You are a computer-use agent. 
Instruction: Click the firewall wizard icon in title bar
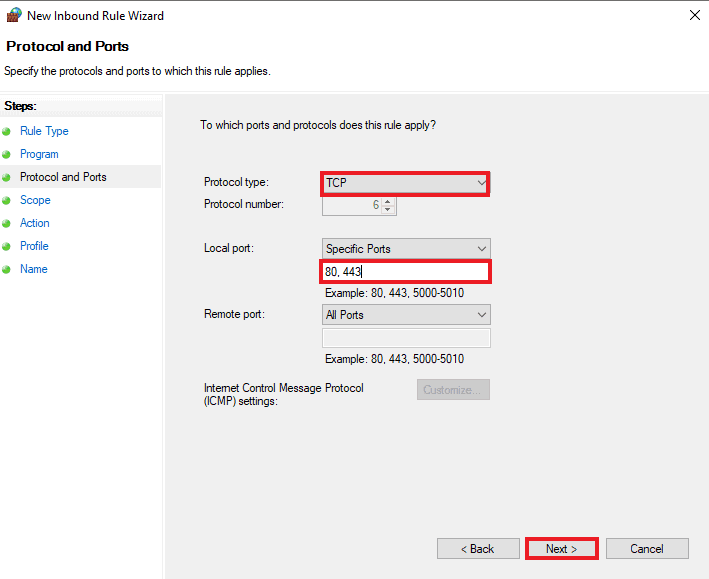[14, 15]
